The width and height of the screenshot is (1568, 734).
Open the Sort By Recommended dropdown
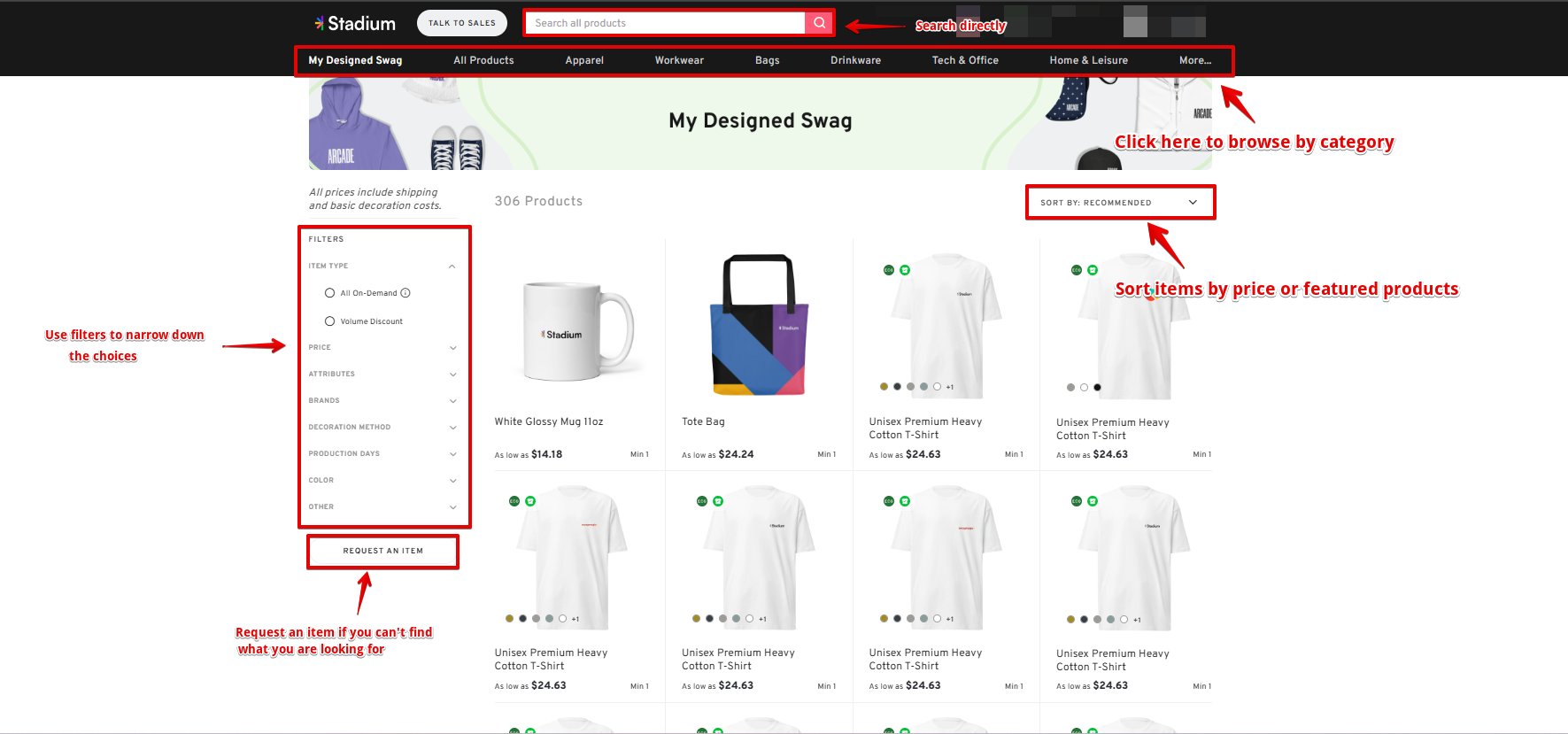1119,203
